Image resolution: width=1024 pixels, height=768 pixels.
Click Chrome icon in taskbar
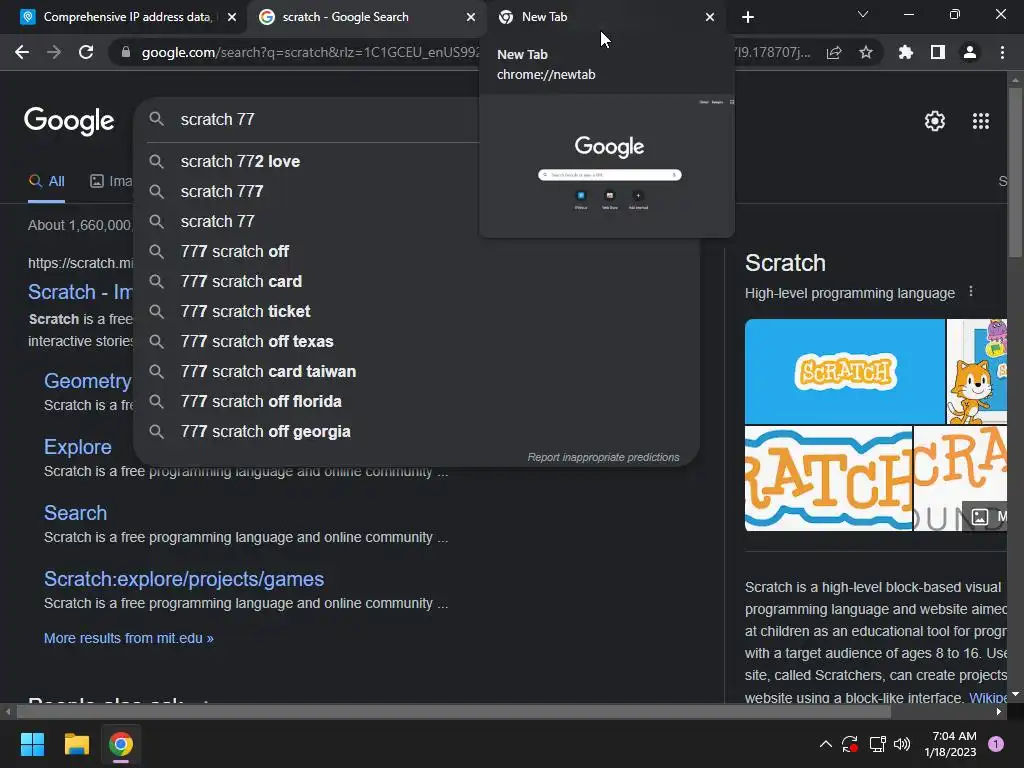point(121,744)
